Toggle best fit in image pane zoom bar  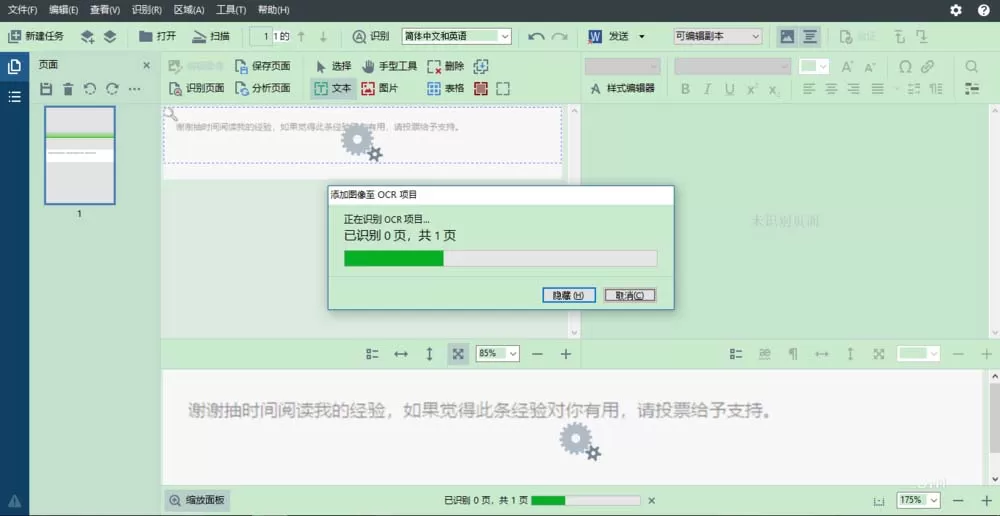(x=458, y=354)
